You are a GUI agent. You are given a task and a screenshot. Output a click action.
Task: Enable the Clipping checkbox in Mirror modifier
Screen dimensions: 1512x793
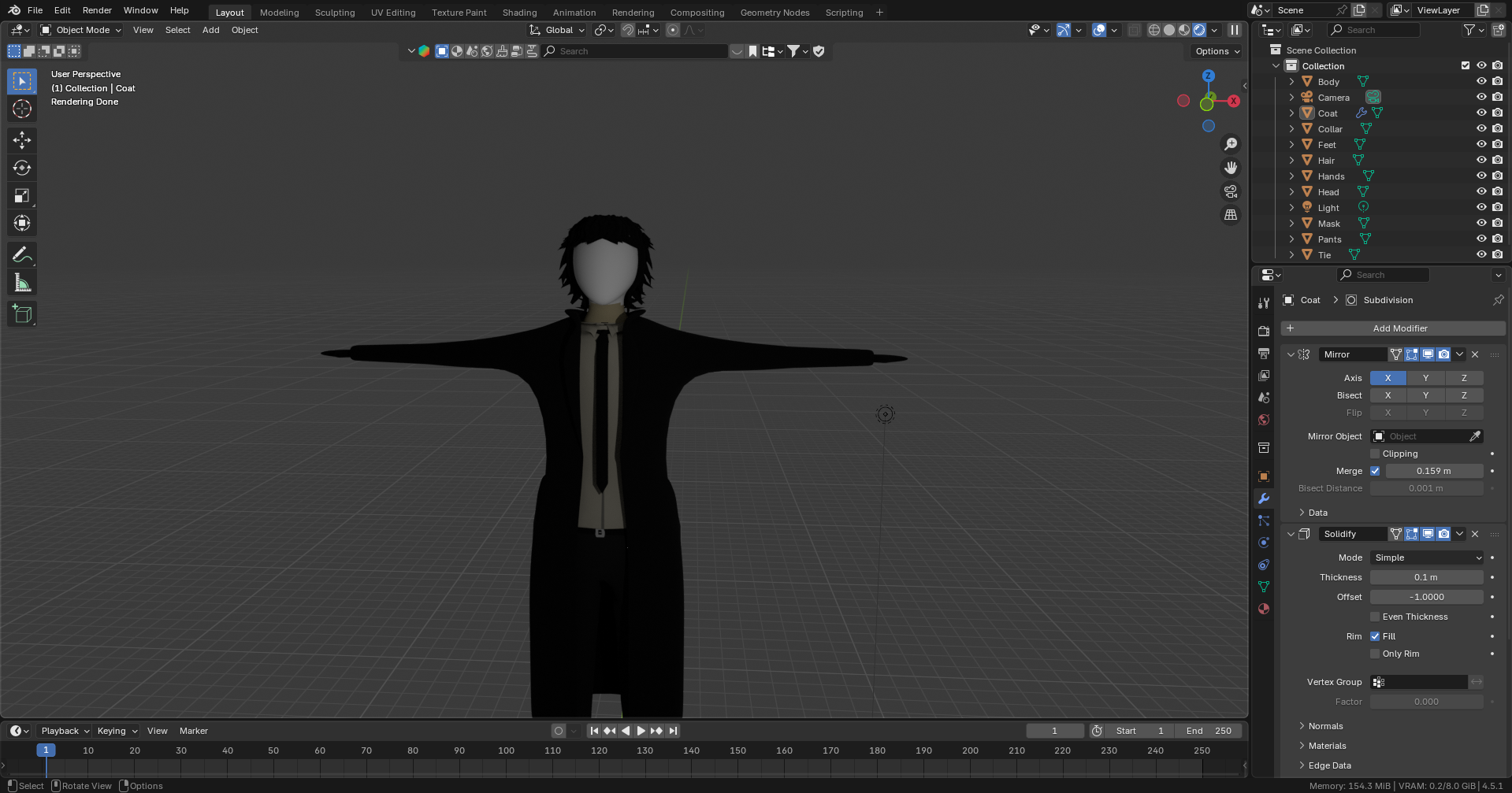point(1375,454)
